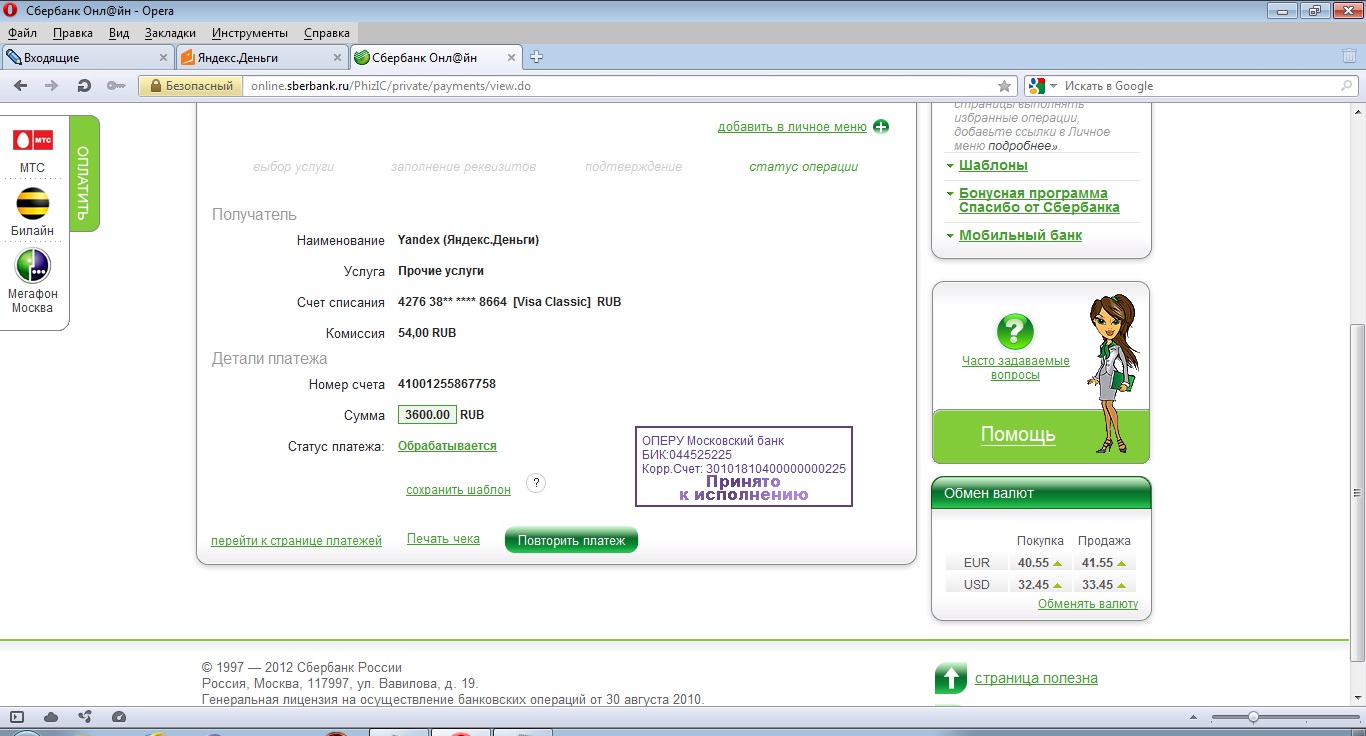
Task: Bookmark page with the star icon
Action: 1005,86
